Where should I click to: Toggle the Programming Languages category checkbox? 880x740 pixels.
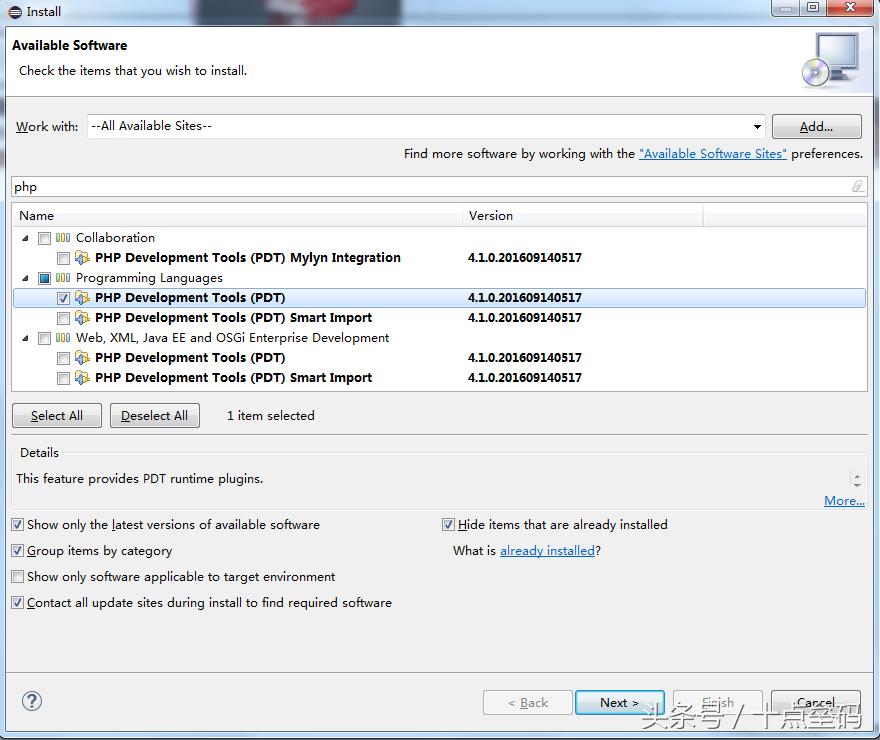point(44,278)
